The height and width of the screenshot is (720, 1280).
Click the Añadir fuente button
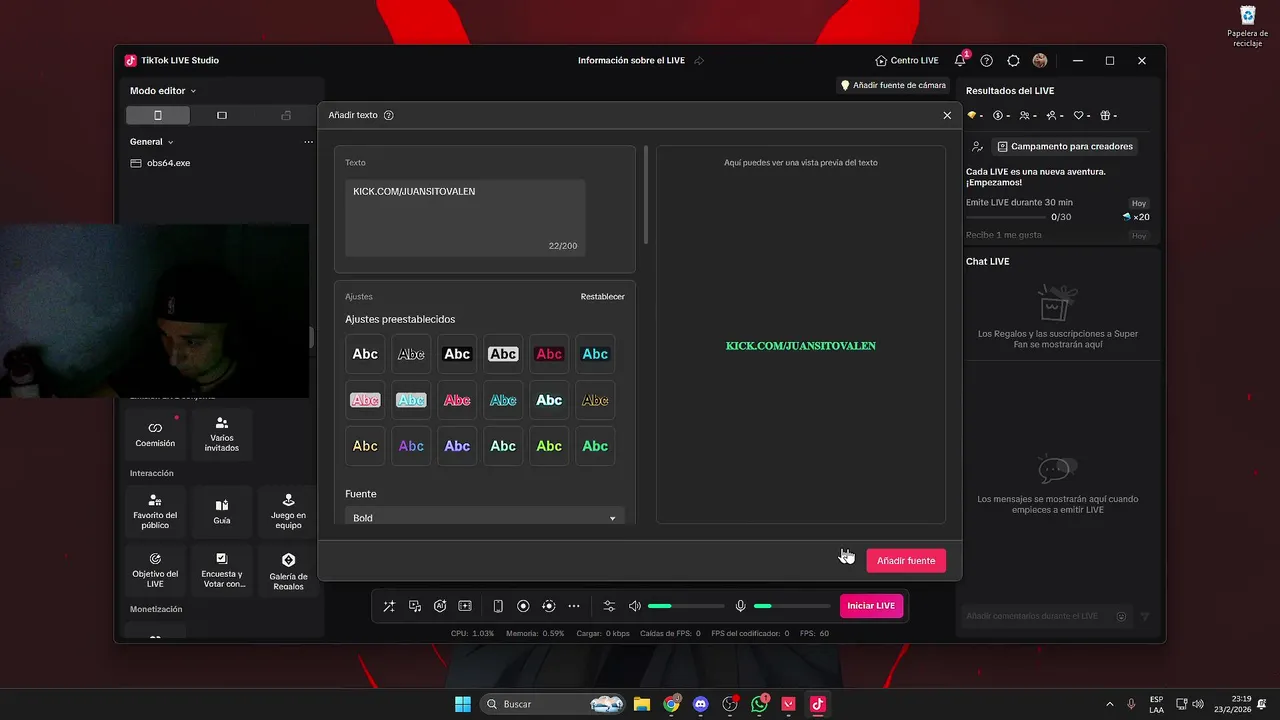[x=906, y=561]
